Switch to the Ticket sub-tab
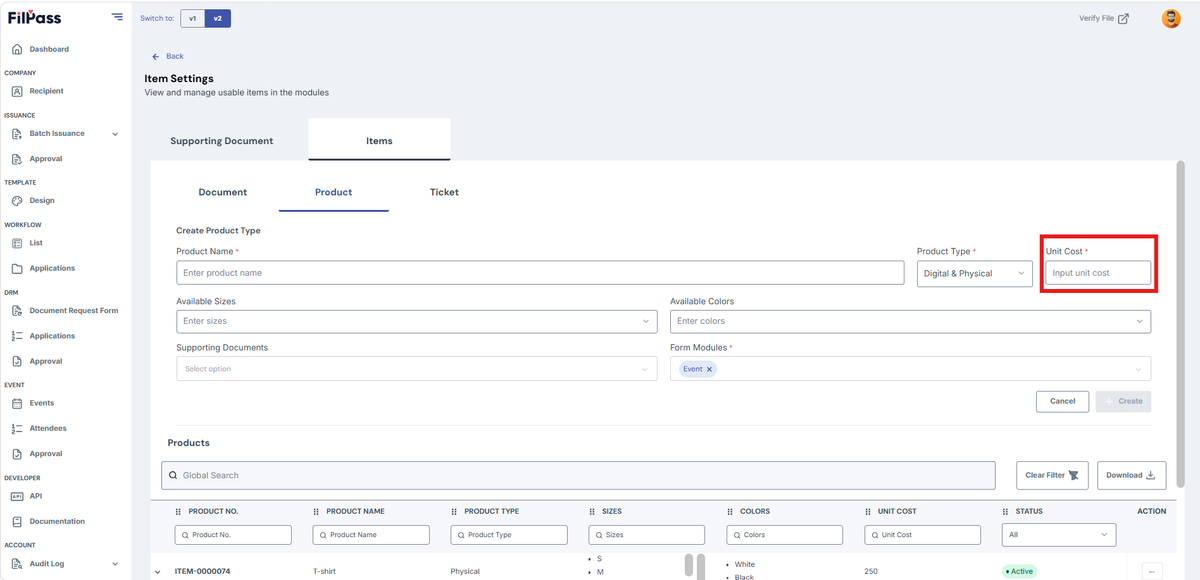1200x580 pixels. (x=444, y=192)
